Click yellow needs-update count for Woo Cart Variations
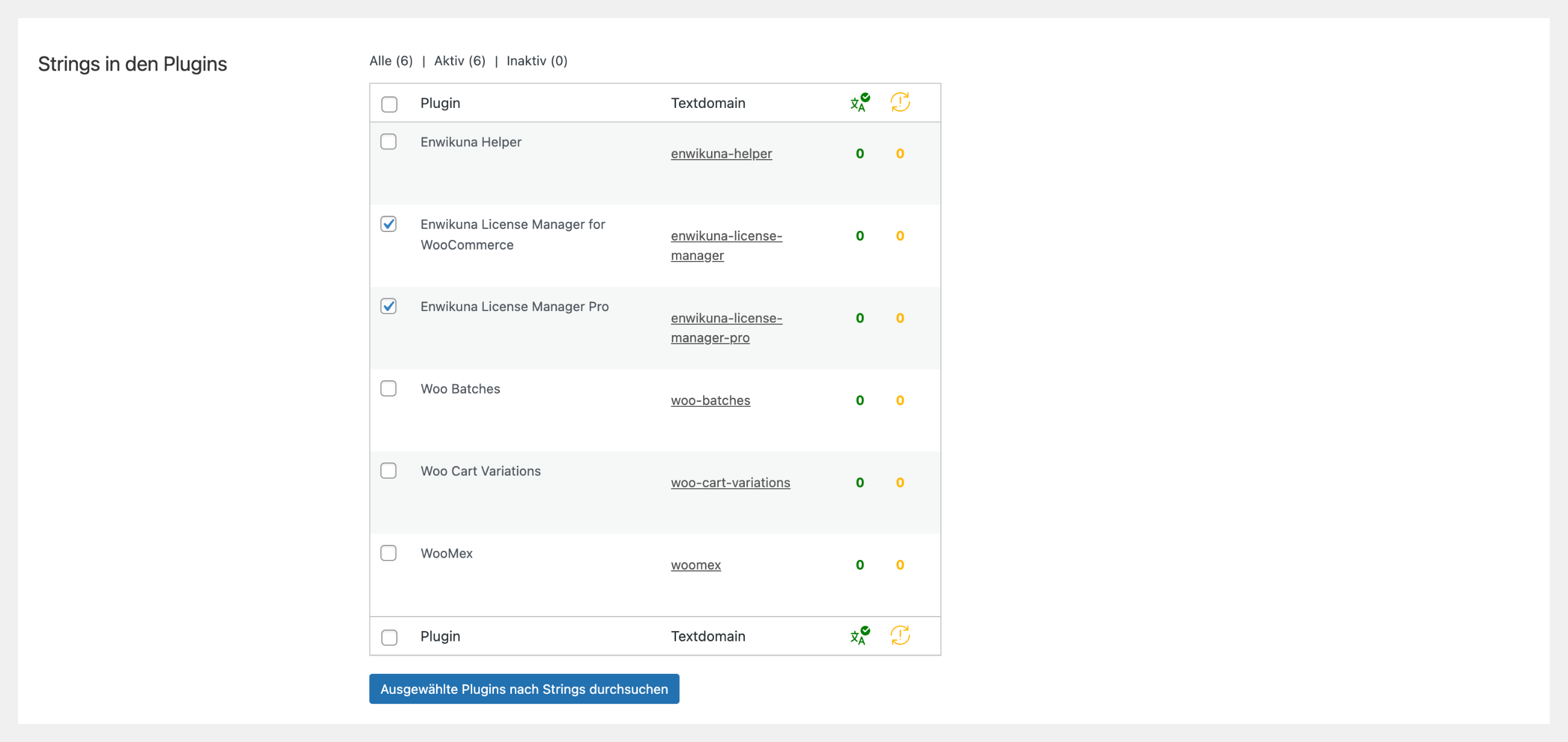1568x742 pixels. point(900,482)
